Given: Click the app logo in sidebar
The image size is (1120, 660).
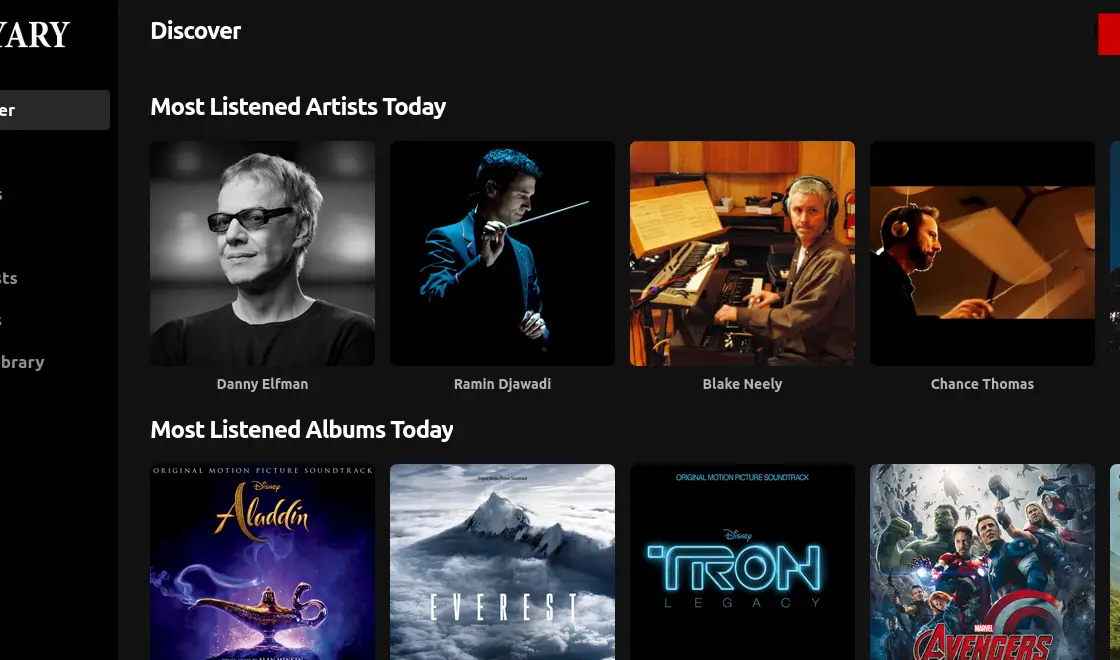Looking at the screenshot, I should point(34,34).
